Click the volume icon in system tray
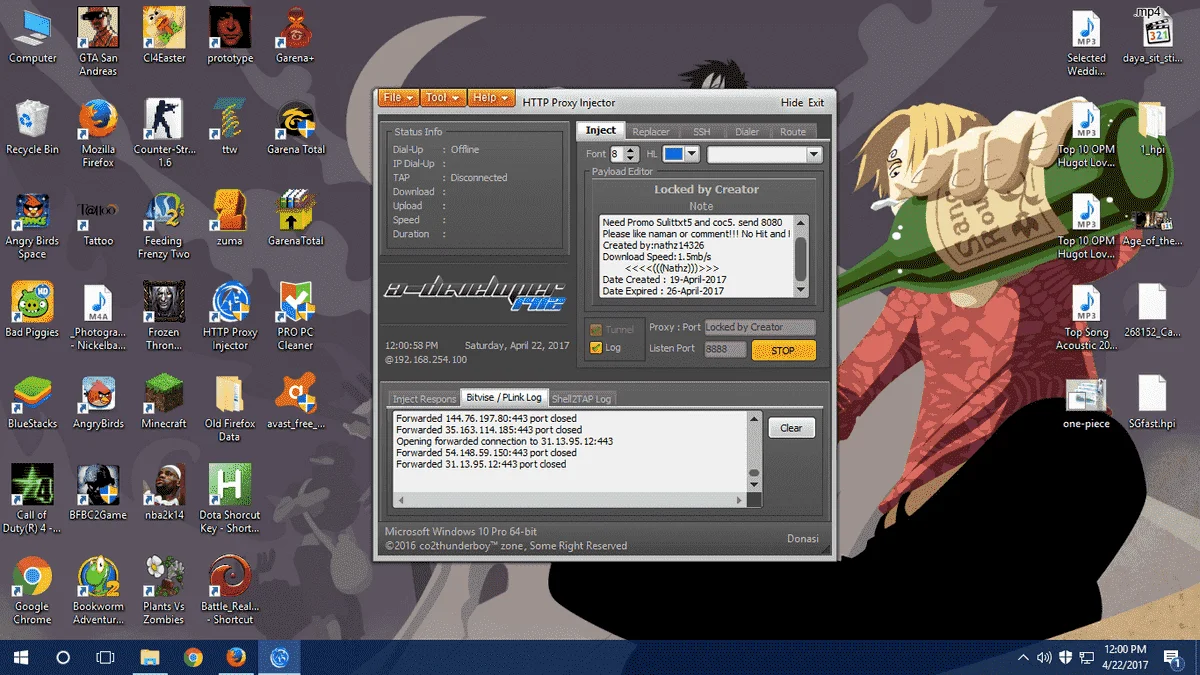The height and width of the screenshot is (675, 1200). click(x=1044, y=657)
